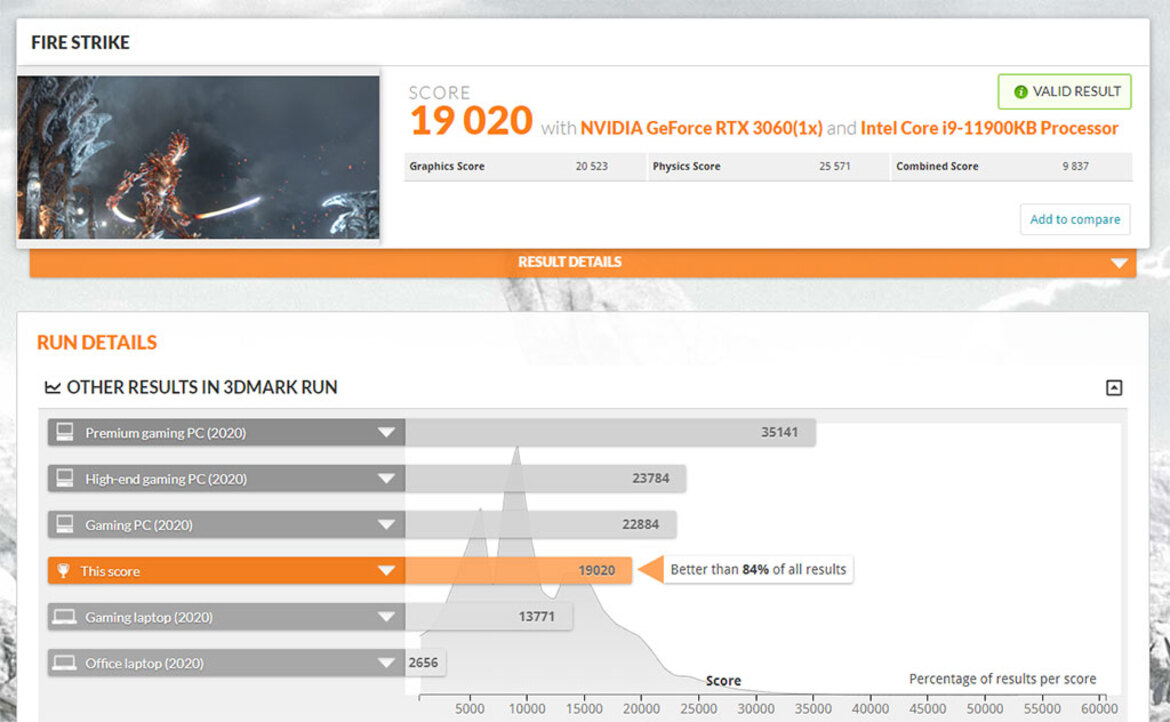Image resolution: width=1170 pixels, height=722 pixels.
Task: Add this result to compare
Action: pos(1074,219)
